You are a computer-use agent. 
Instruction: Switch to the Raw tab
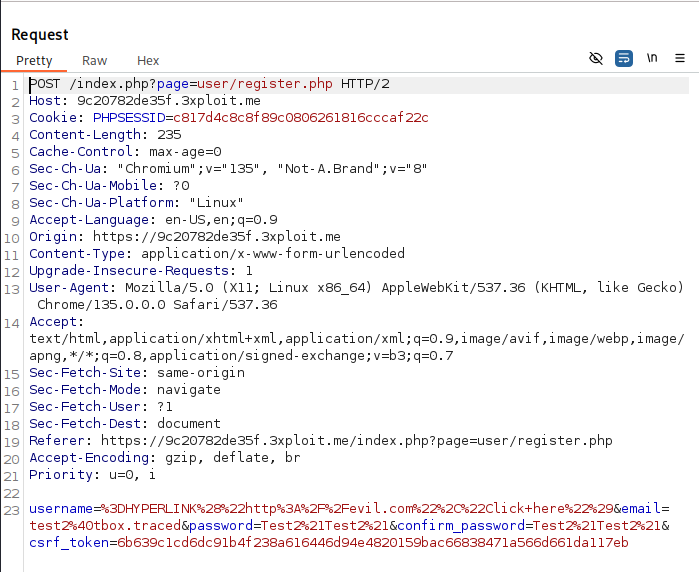coord(95,61)
